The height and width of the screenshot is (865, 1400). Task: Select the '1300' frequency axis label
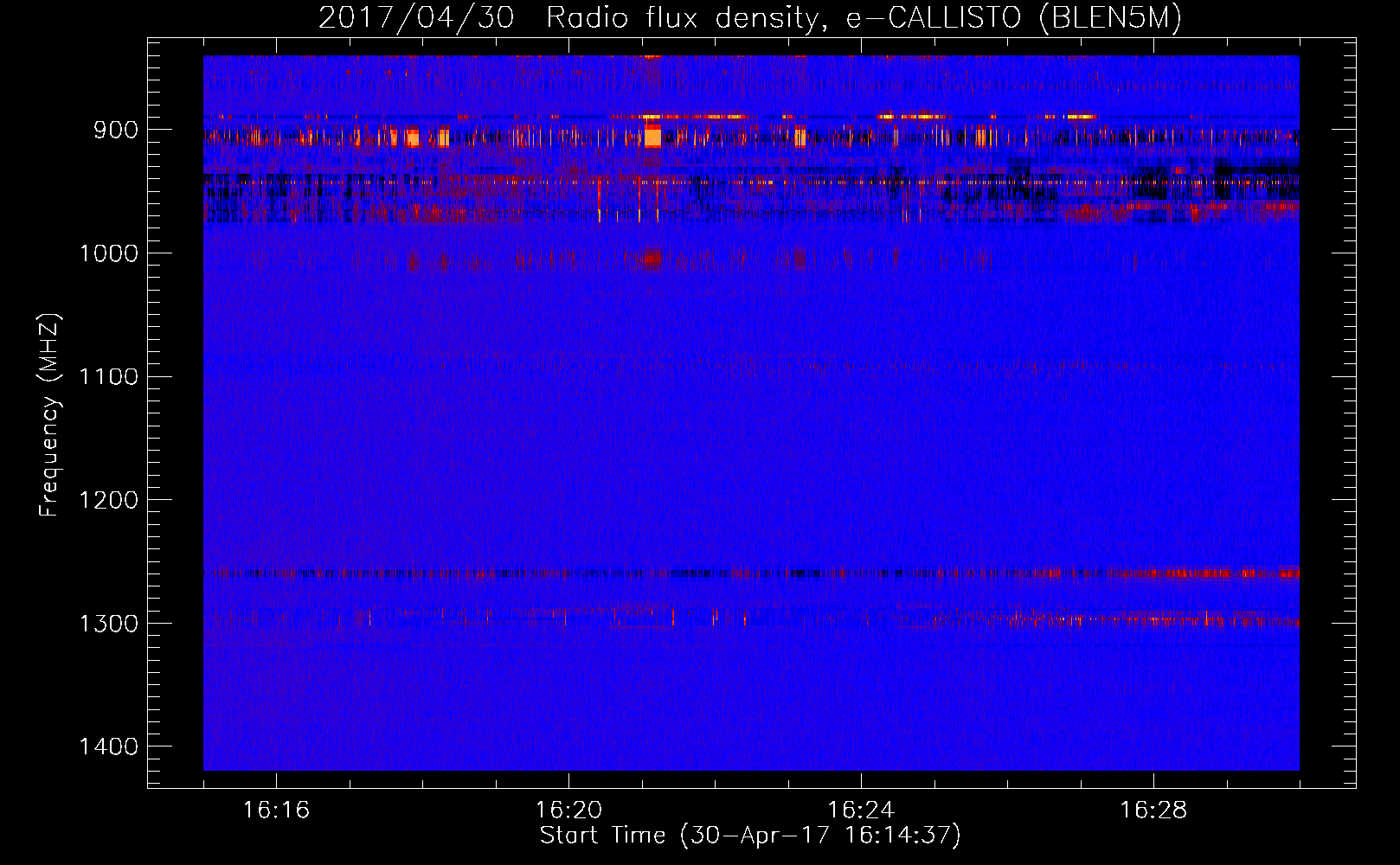click(x=109, y=624)
